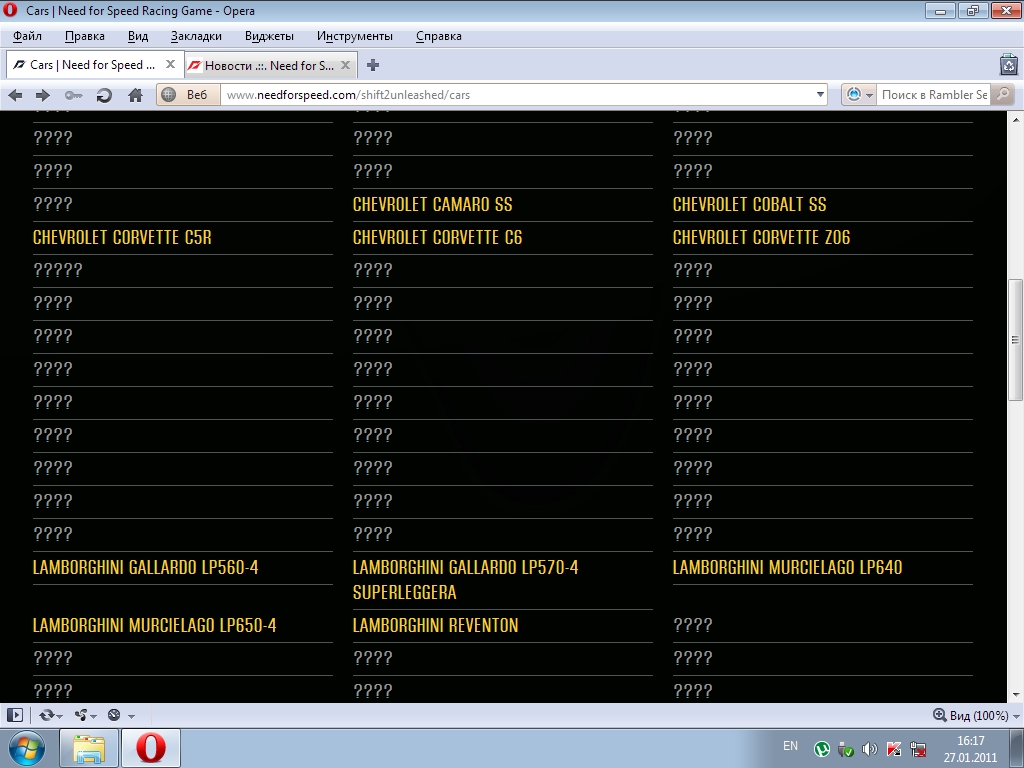This screenshot has height=768, width=1024.
Task: Click the new tab plus button
Action: point(373,65)
